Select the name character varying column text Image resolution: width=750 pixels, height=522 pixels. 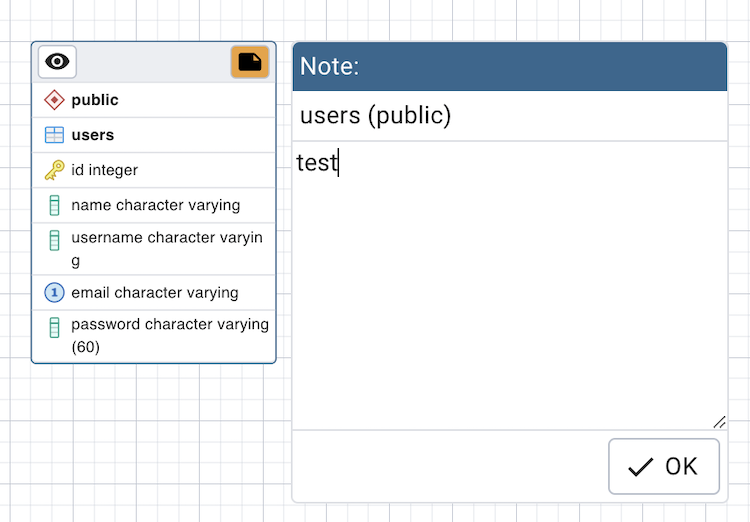pyautogui.click(x=156, y=205)
